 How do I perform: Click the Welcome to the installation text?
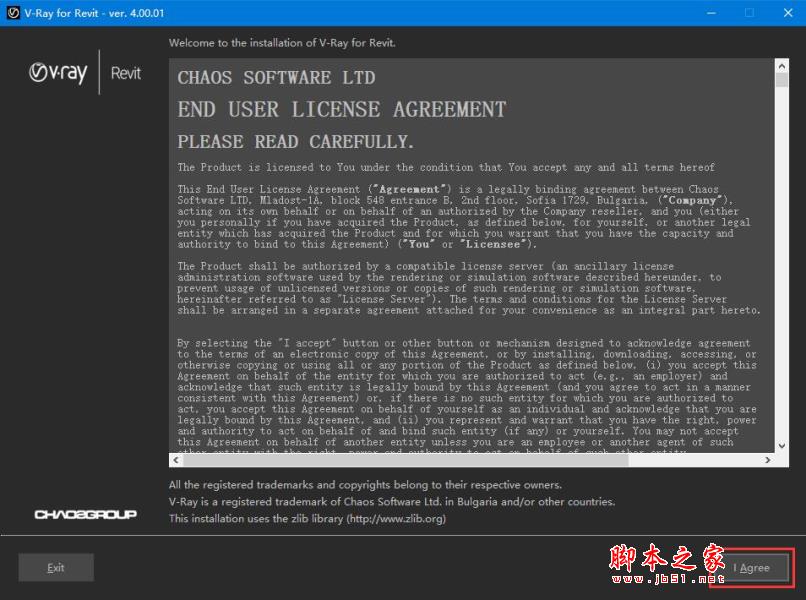click(x=282, y=43)
